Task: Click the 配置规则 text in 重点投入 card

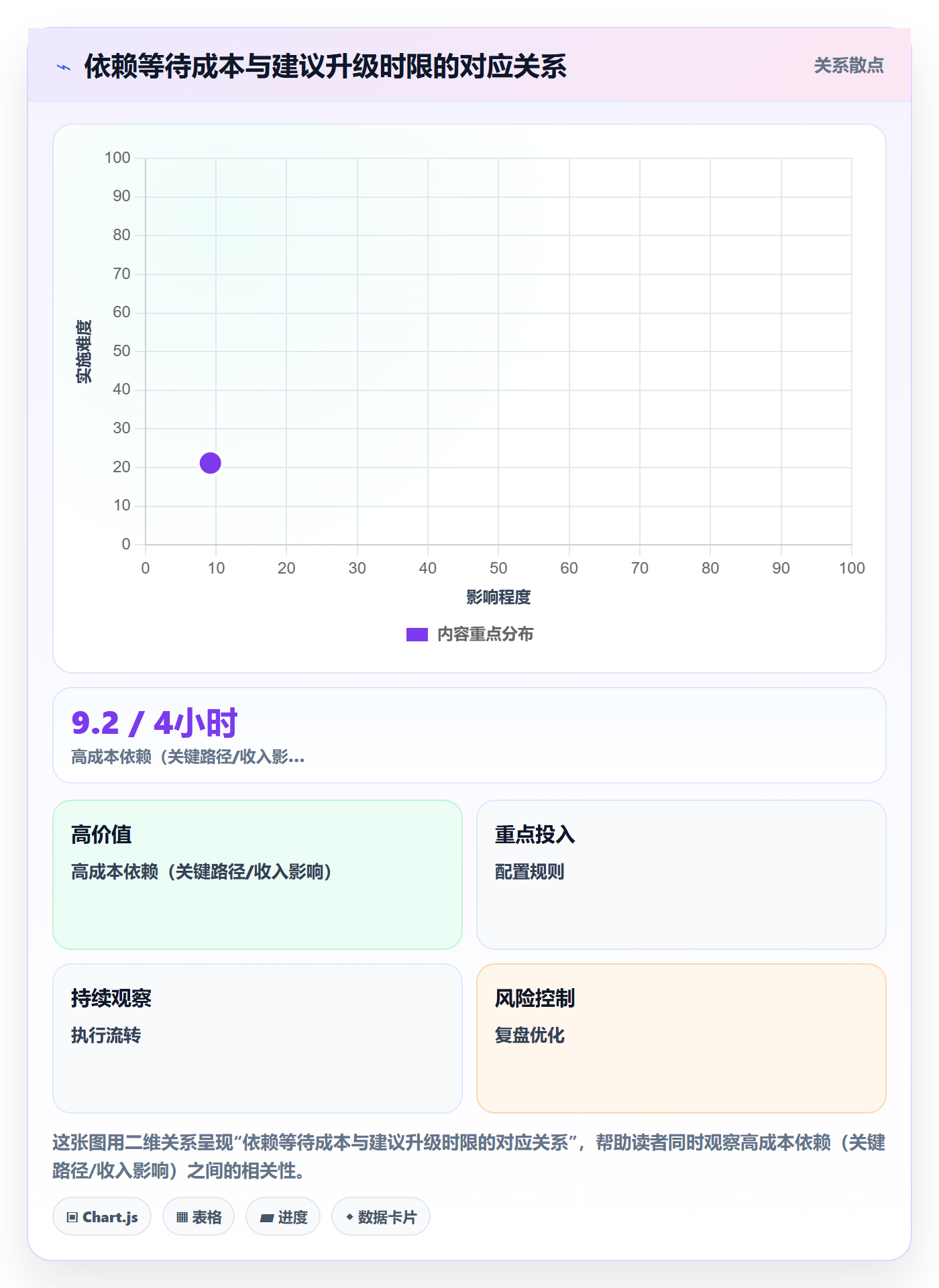Action: [x=530, y=871]
